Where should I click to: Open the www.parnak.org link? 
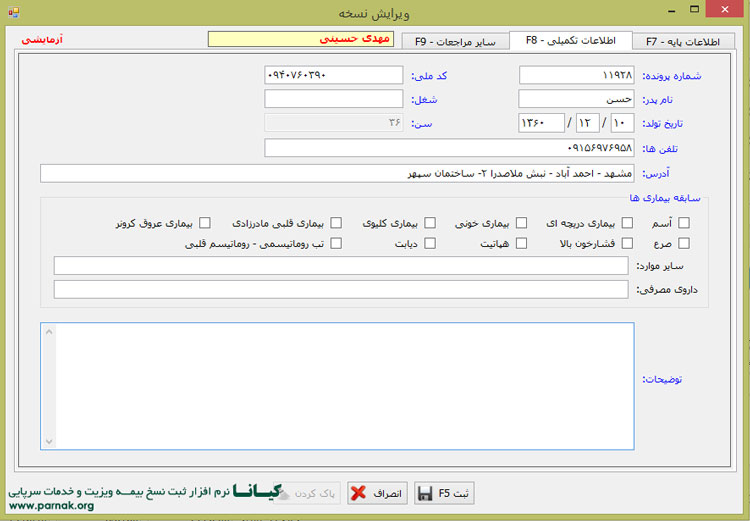[51, 506]
